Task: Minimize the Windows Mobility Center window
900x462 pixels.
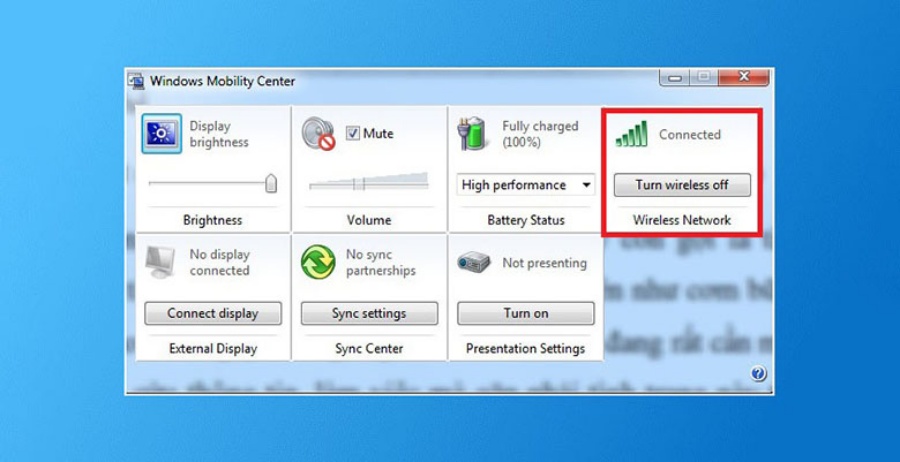Action: point(675,77)
